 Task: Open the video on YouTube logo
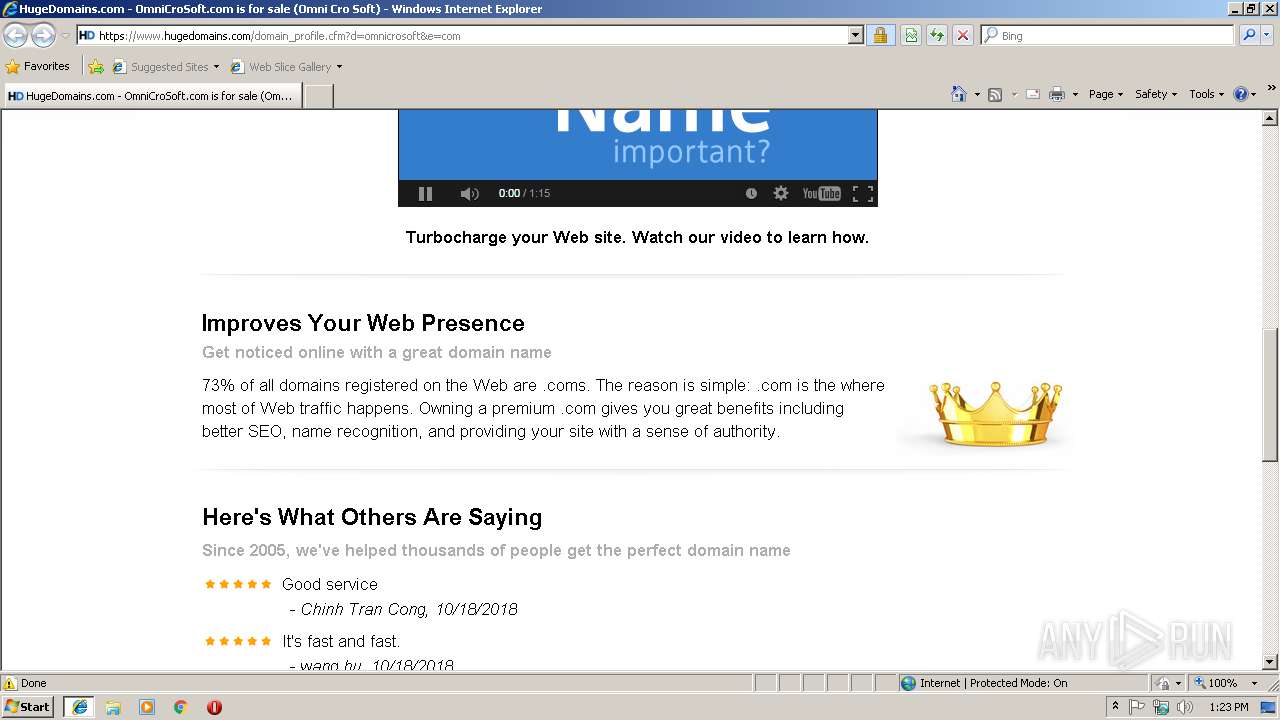click(x=821, y=193)
